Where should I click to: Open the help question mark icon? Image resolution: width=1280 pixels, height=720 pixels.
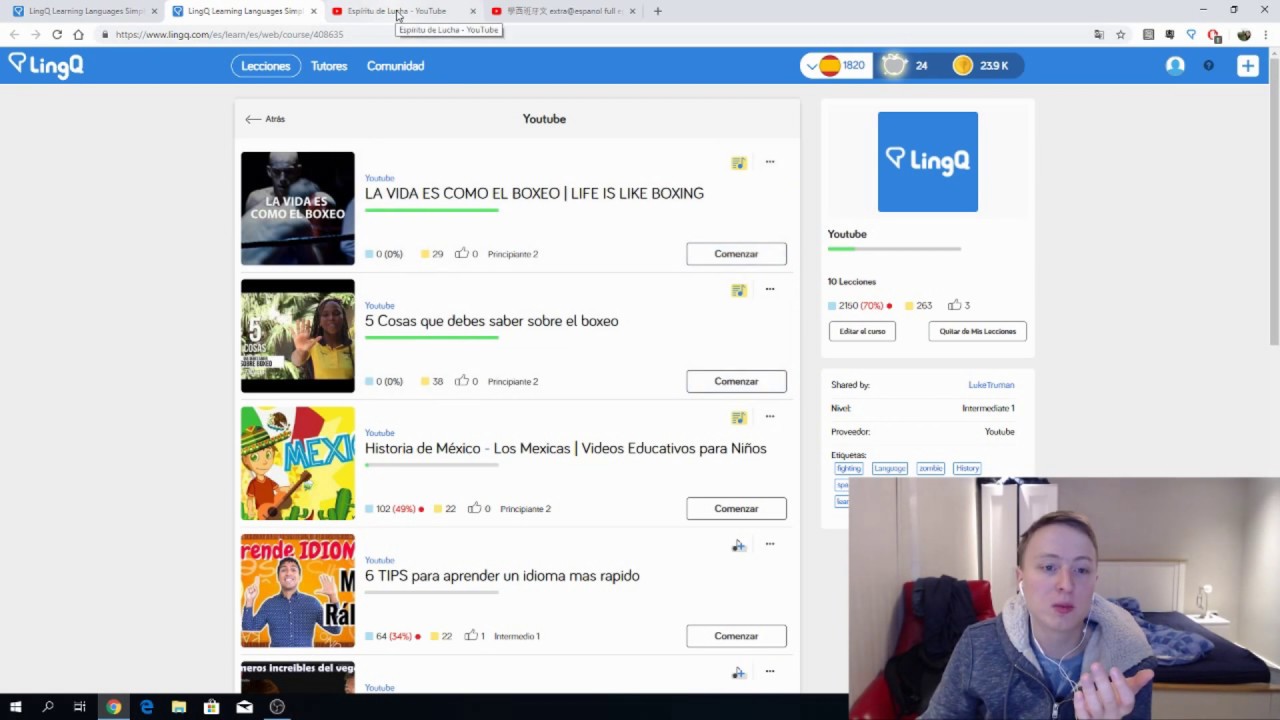click(x=1208, y=66)
